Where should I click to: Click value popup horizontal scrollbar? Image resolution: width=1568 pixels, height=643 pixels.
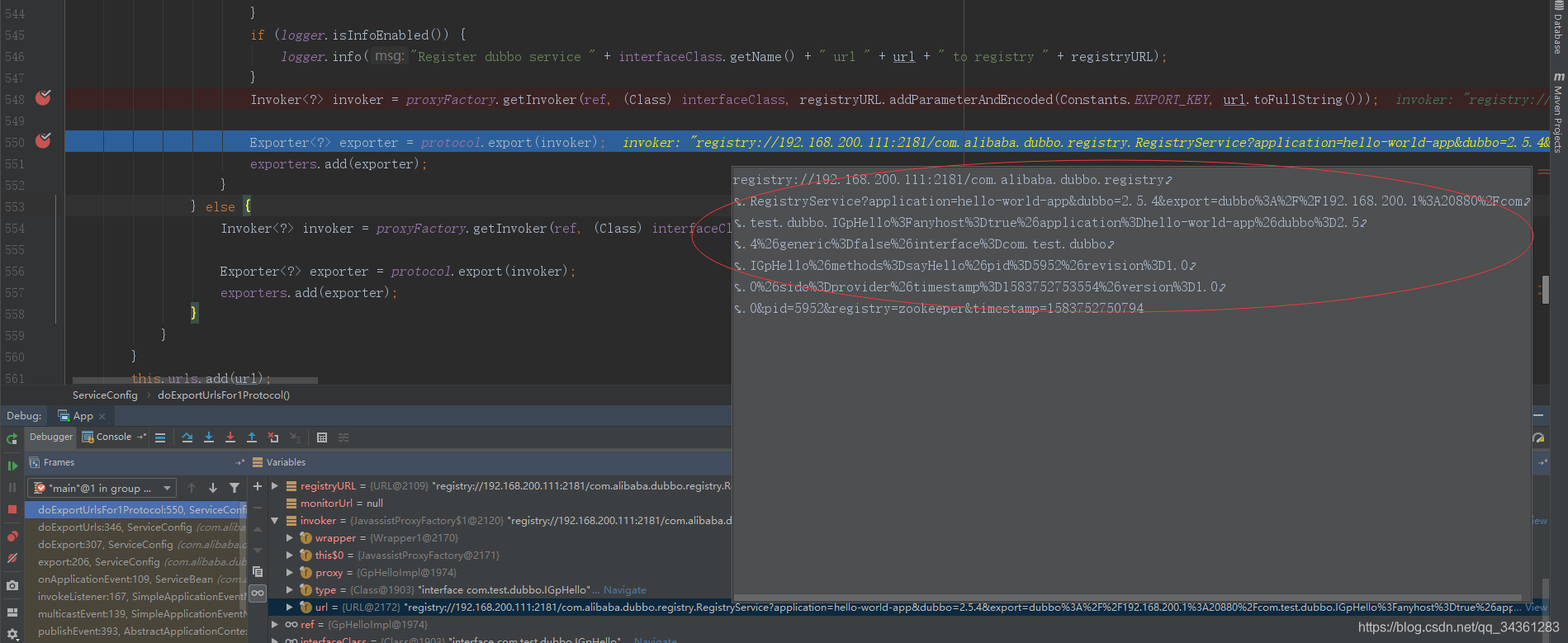click(1127, 598)
